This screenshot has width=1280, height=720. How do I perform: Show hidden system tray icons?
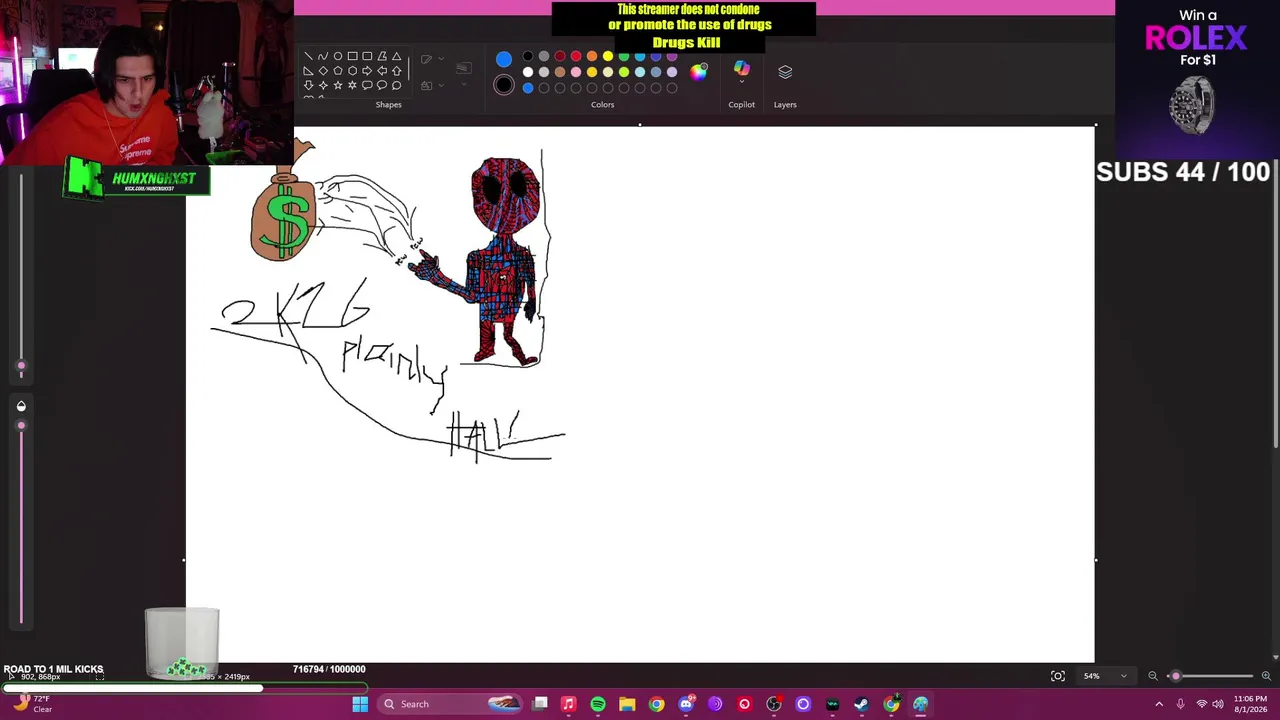click(x=1159, y=704)
